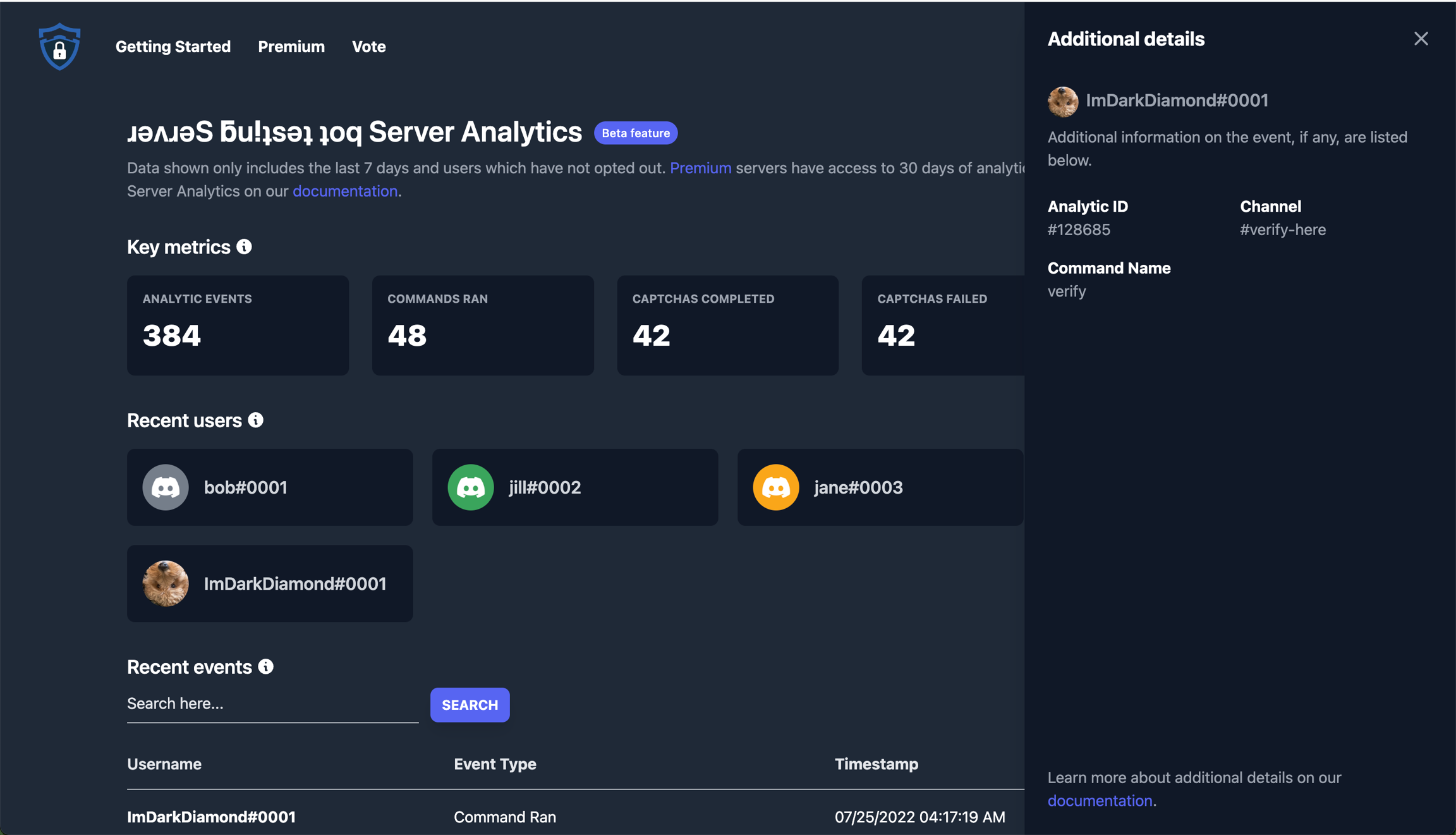Open the Server Analytics documentation link

tap(344, 190)
